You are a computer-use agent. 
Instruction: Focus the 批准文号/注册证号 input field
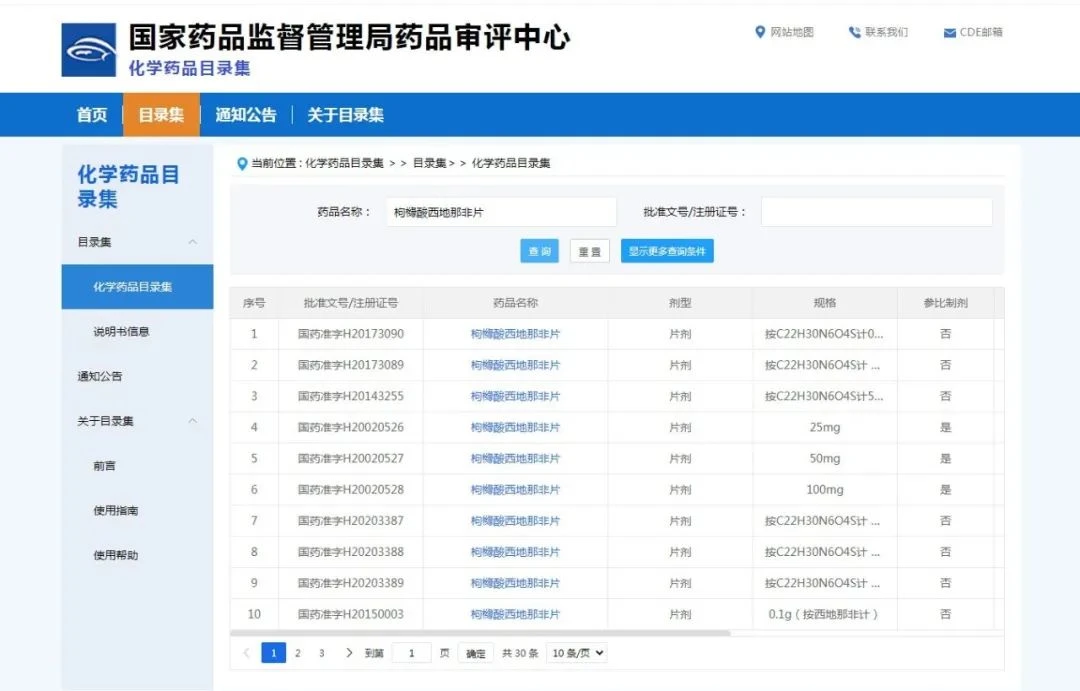(876, 212)
